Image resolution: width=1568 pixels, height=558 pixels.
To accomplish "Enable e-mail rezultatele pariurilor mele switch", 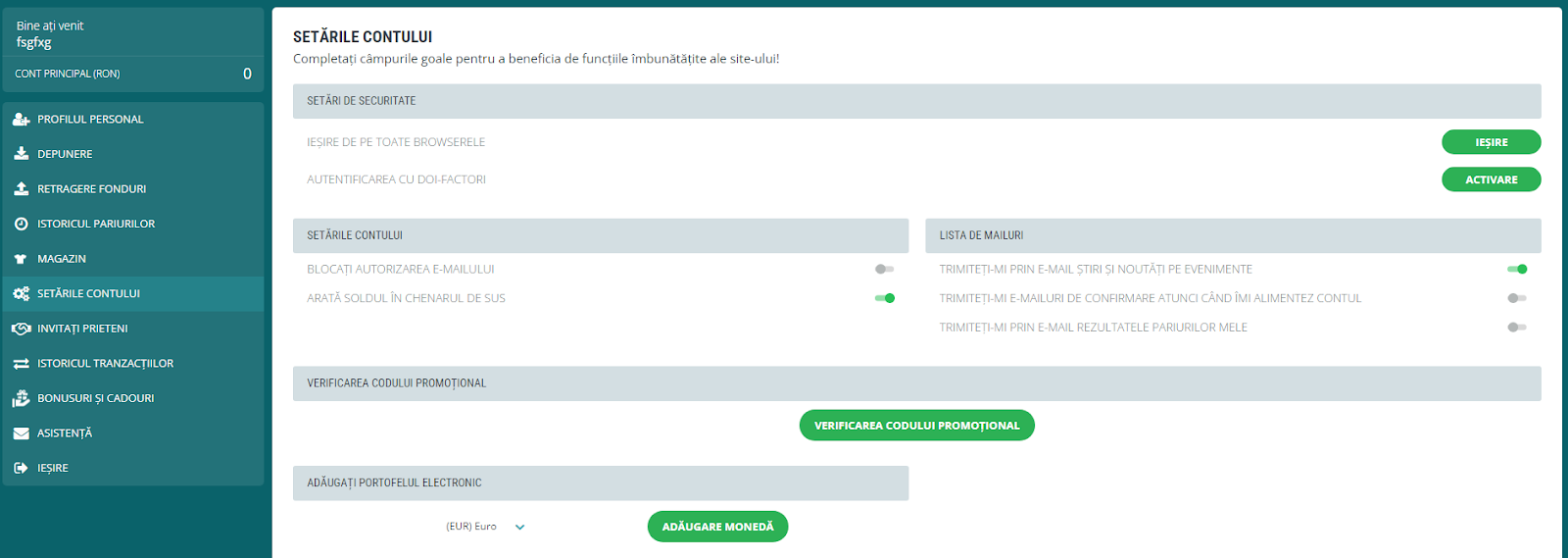I will click(x=1517, y=328).
